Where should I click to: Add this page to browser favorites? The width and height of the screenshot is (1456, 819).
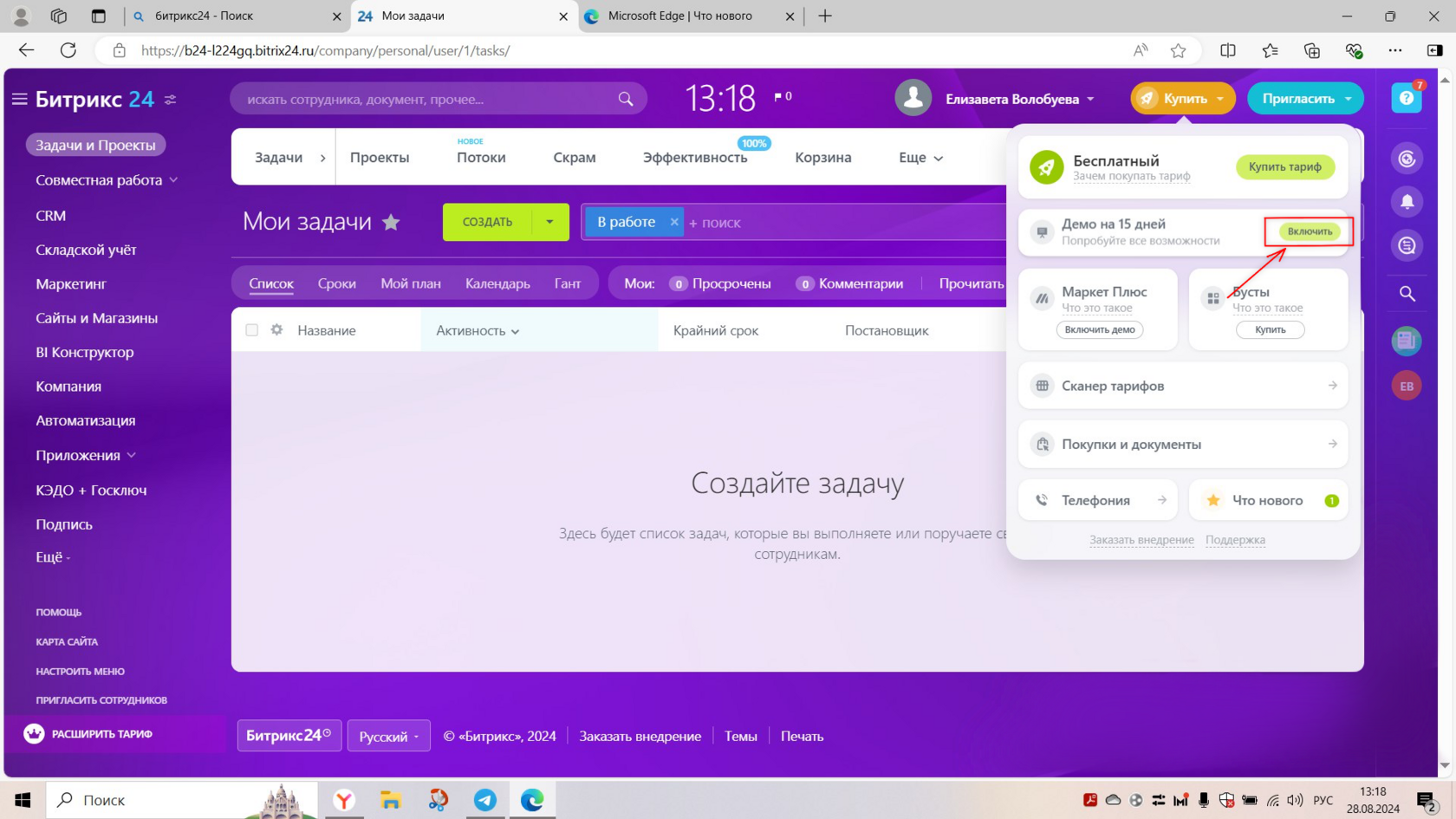[x=1178, y=50]
